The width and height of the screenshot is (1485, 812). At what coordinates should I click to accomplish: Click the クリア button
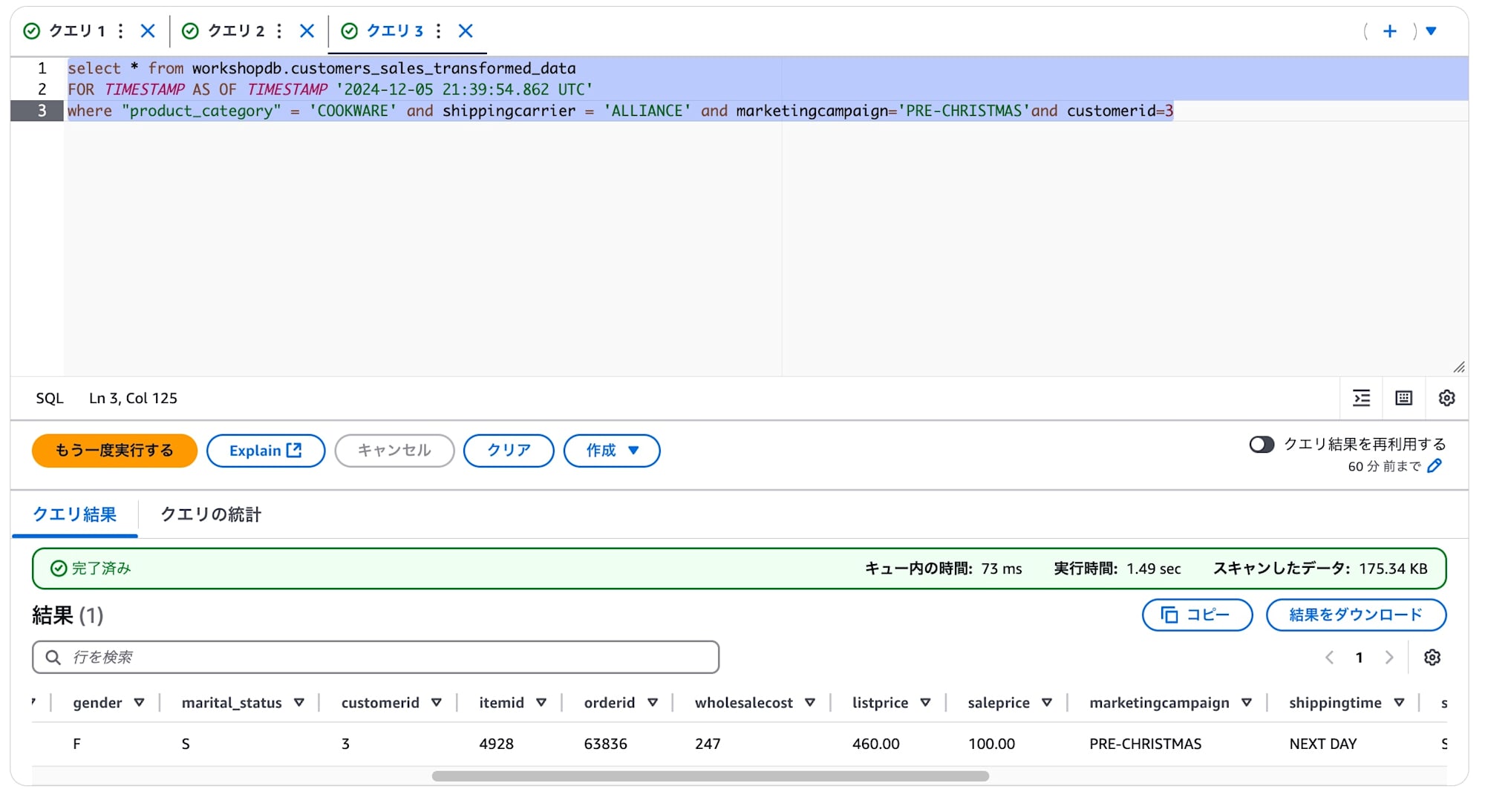509,451
